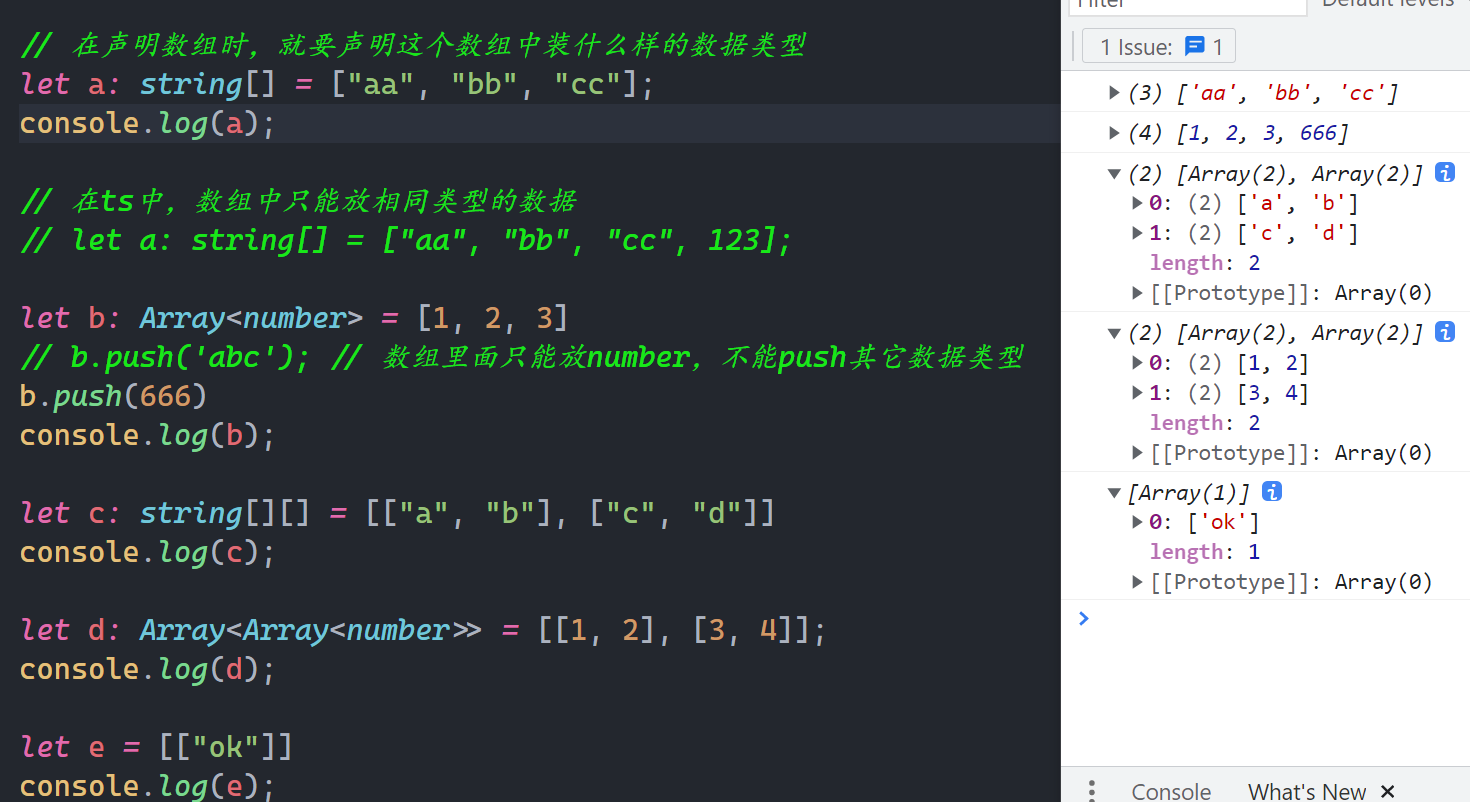1470x802 pixels.
Task: Click info icon next to [Array(1)] log
Action: [x=1272, y=491]
